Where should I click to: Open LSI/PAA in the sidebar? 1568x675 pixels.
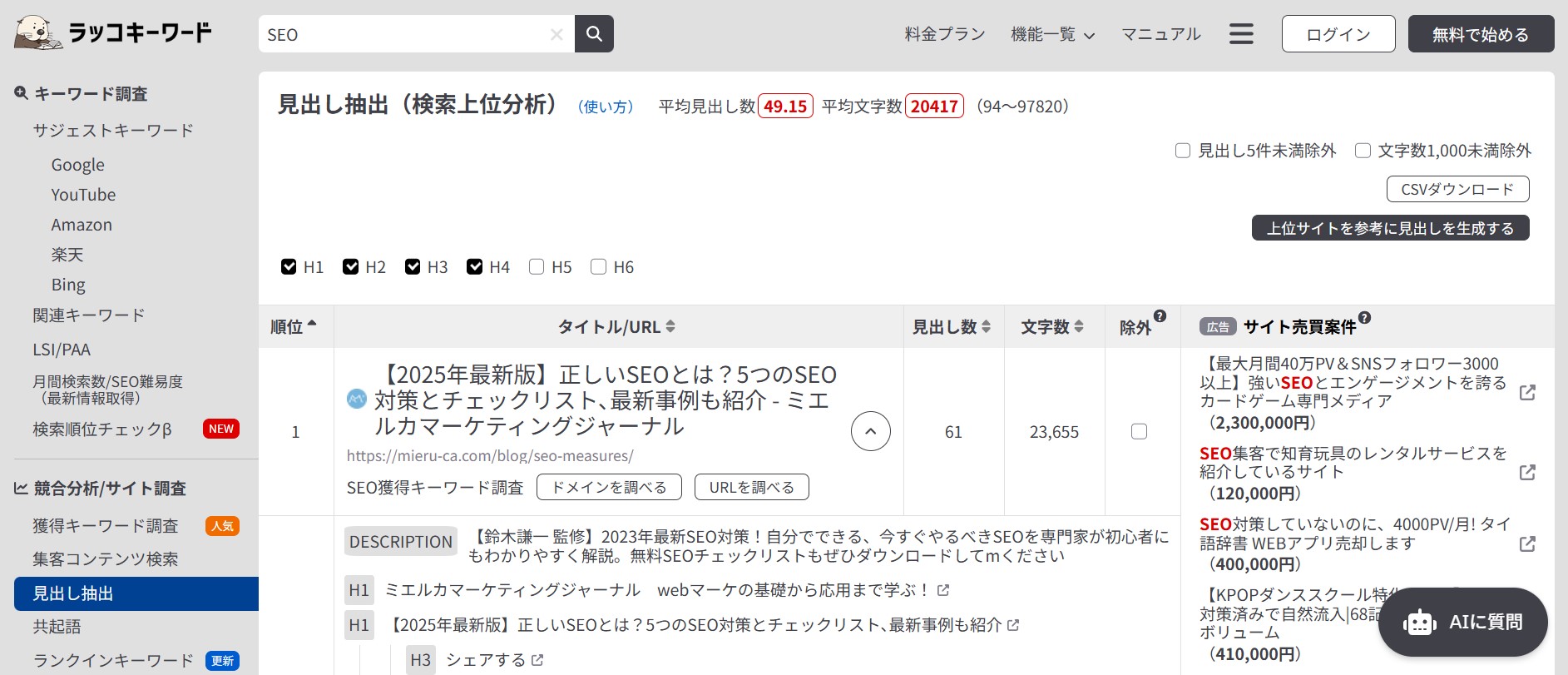pyautogui.click(x=62, y=350)
